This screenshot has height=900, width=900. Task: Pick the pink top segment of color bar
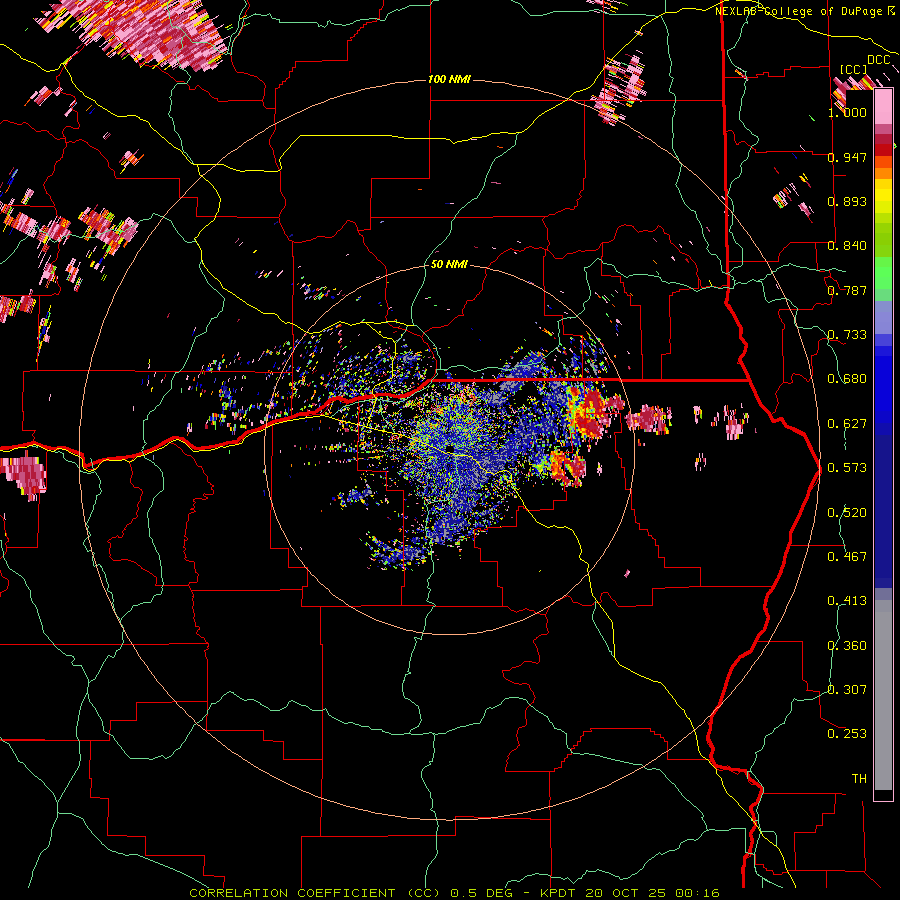click(x=883, y=107)
